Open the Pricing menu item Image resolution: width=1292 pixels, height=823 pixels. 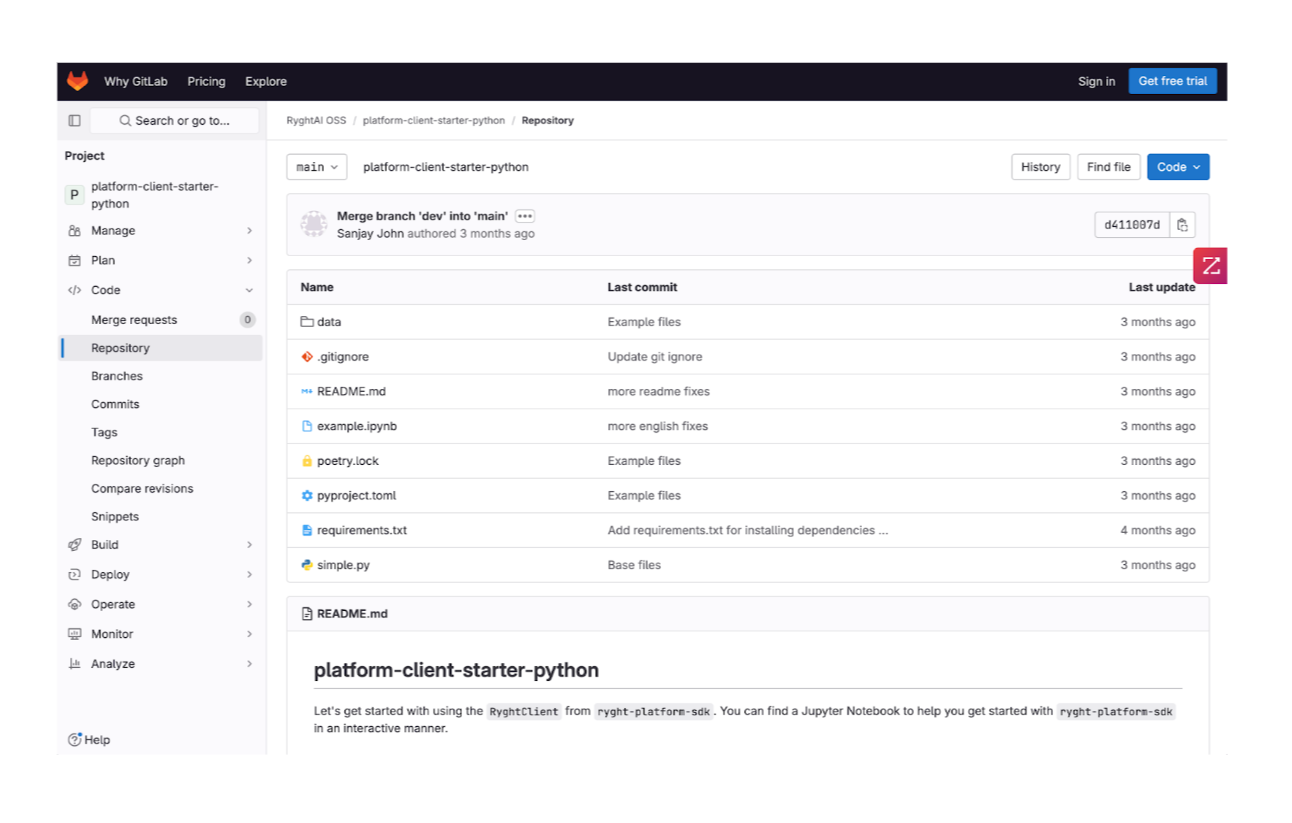(206, 81)
